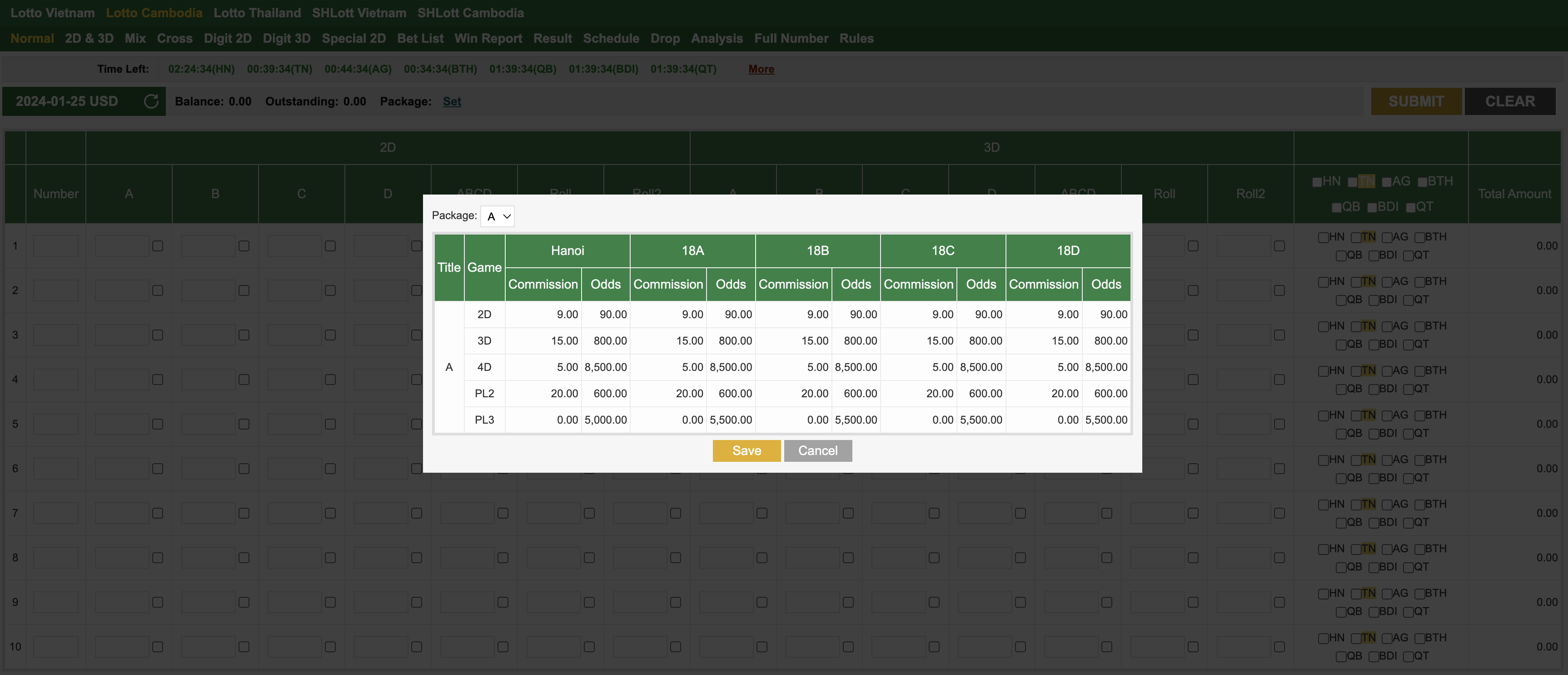Go to Full Number page
The width and height of the screenshot is (1568, 675).
(x=791, y=38)
